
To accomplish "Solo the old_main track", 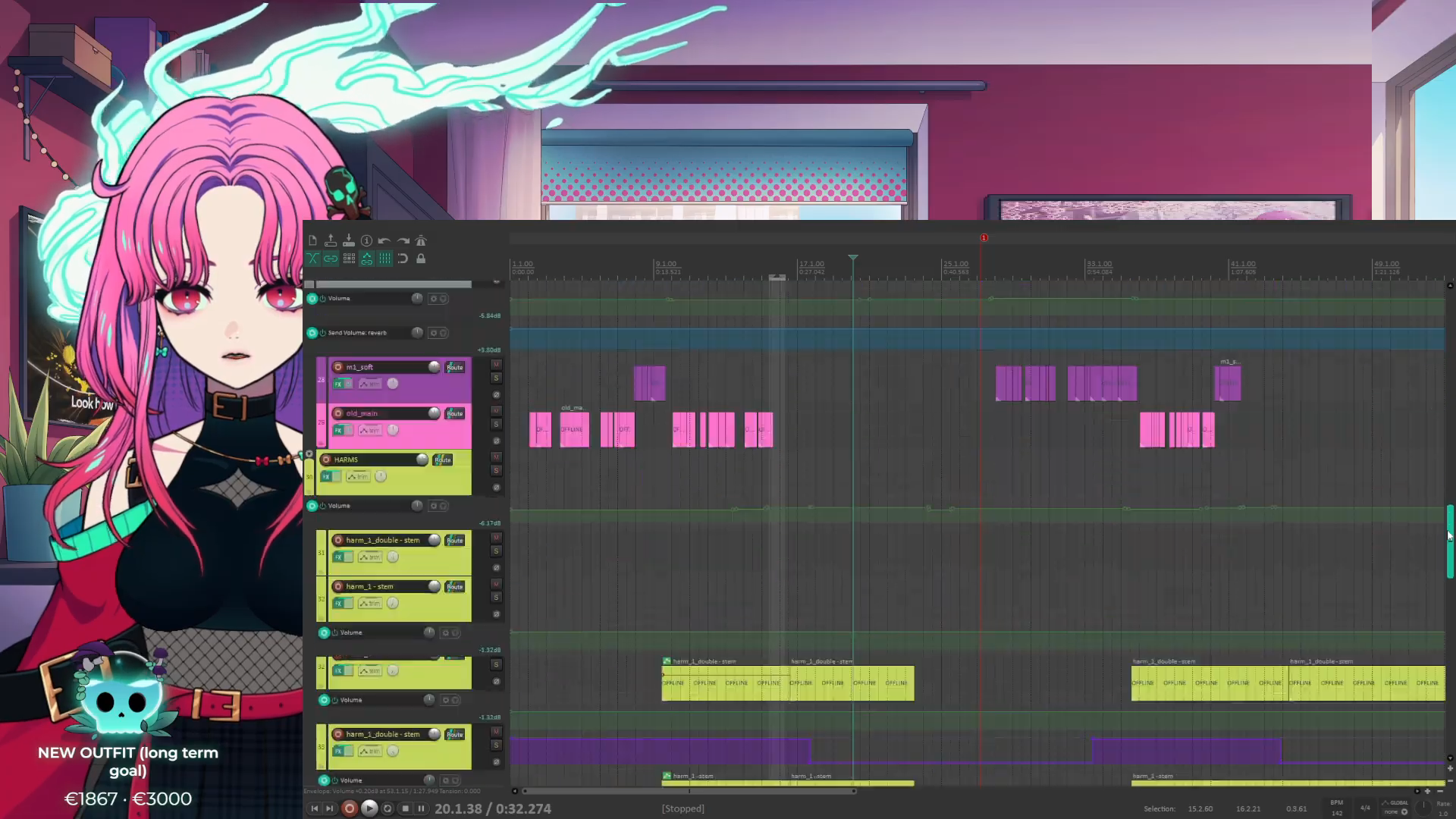I will [496, 425].
